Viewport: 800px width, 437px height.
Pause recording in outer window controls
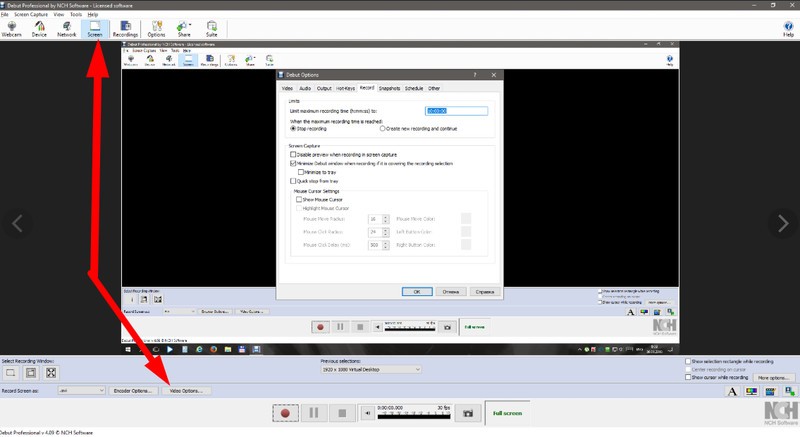coord(314,413)
